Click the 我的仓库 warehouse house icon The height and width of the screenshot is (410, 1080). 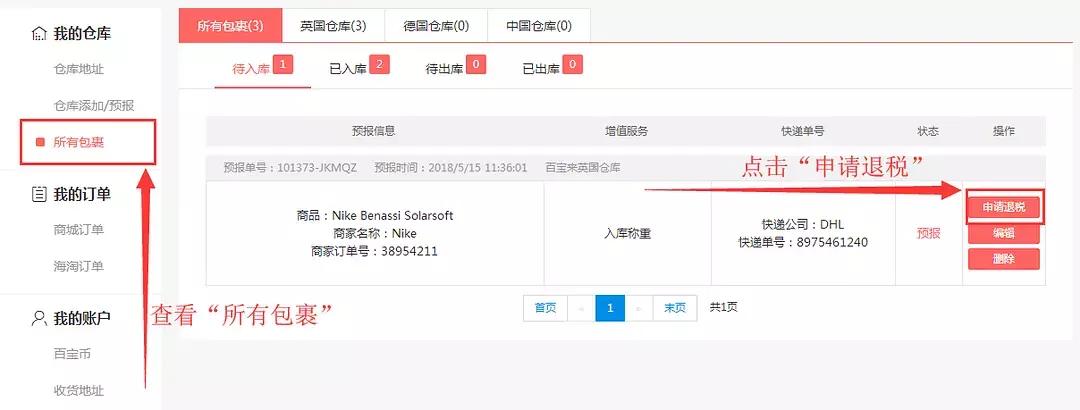point(39,34)
